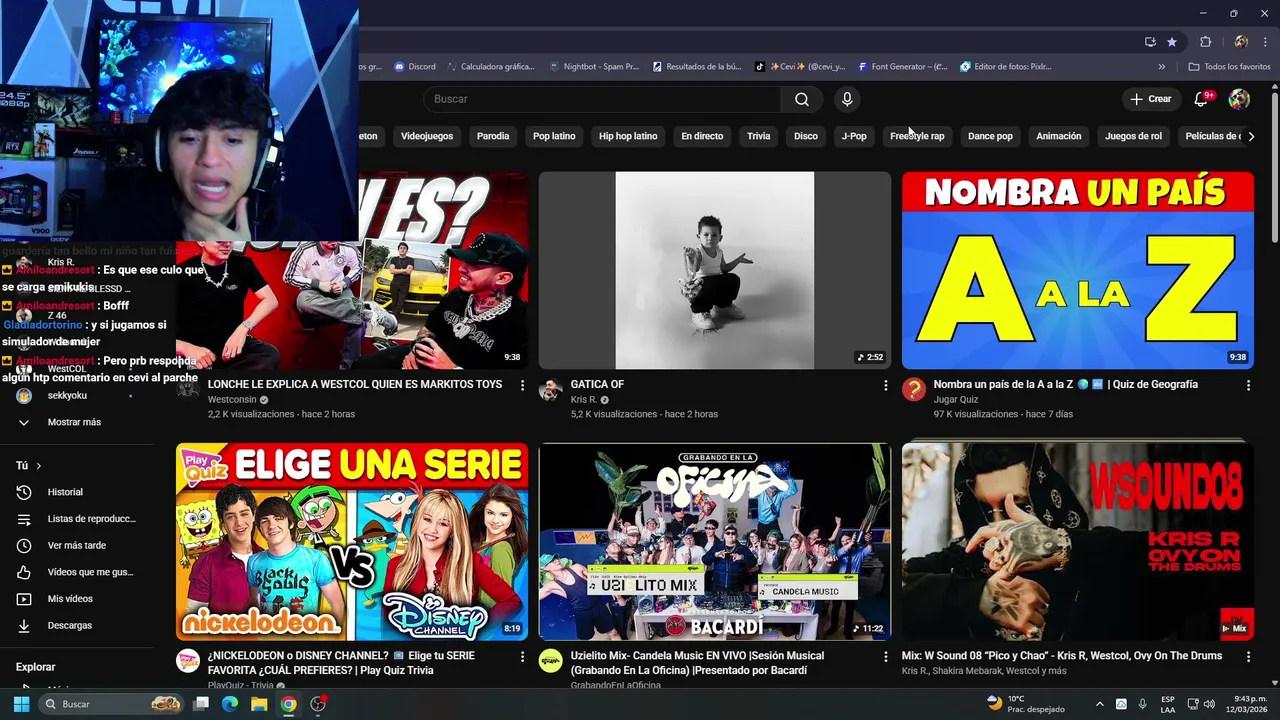Screen dimensions: 1280x720
Task: Click GrabandoEnLaOficina channel avatar
Action: click(550, 661)
